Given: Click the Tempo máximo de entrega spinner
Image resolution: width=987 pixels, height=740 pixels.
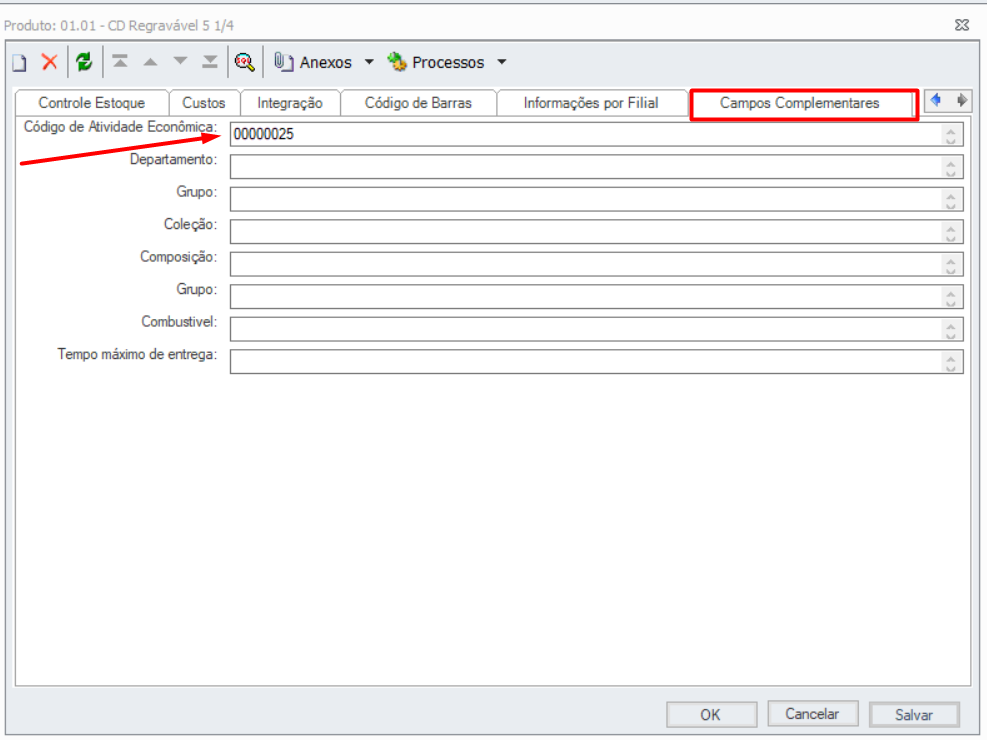Looking at the screenshot, I should (x=950, y=362).
